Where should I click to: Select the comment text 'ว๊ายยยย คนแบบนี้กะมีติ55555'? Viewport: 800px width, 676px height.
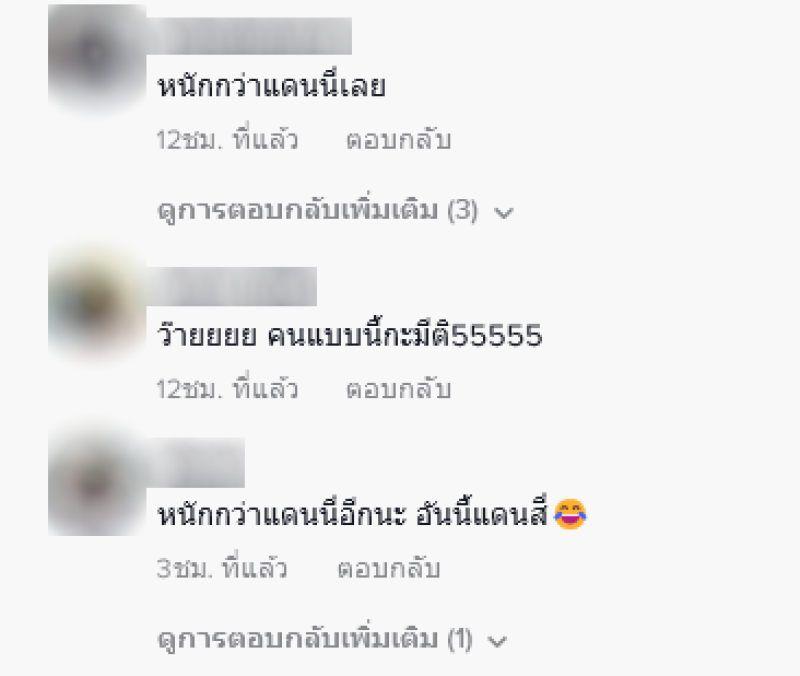point(349,335)
